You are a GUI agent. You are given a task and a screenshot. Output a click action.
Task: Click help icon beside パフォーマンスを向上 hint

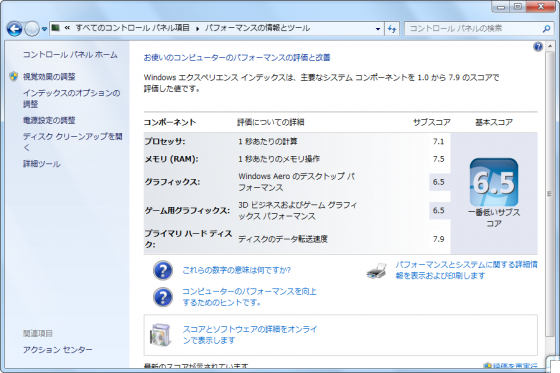(x=163, y=297)
